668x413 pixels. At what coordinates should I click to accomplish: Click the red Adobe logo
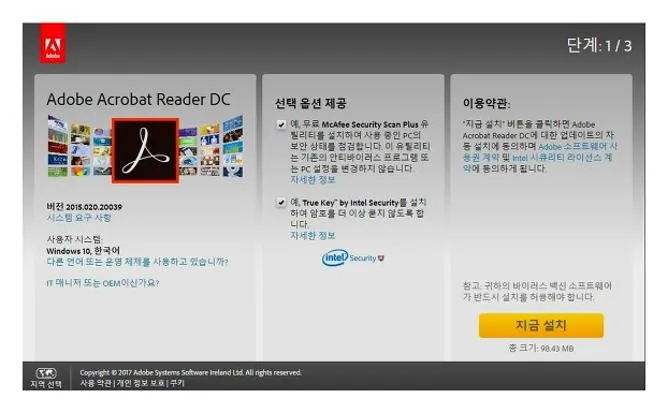coord(53,44)
